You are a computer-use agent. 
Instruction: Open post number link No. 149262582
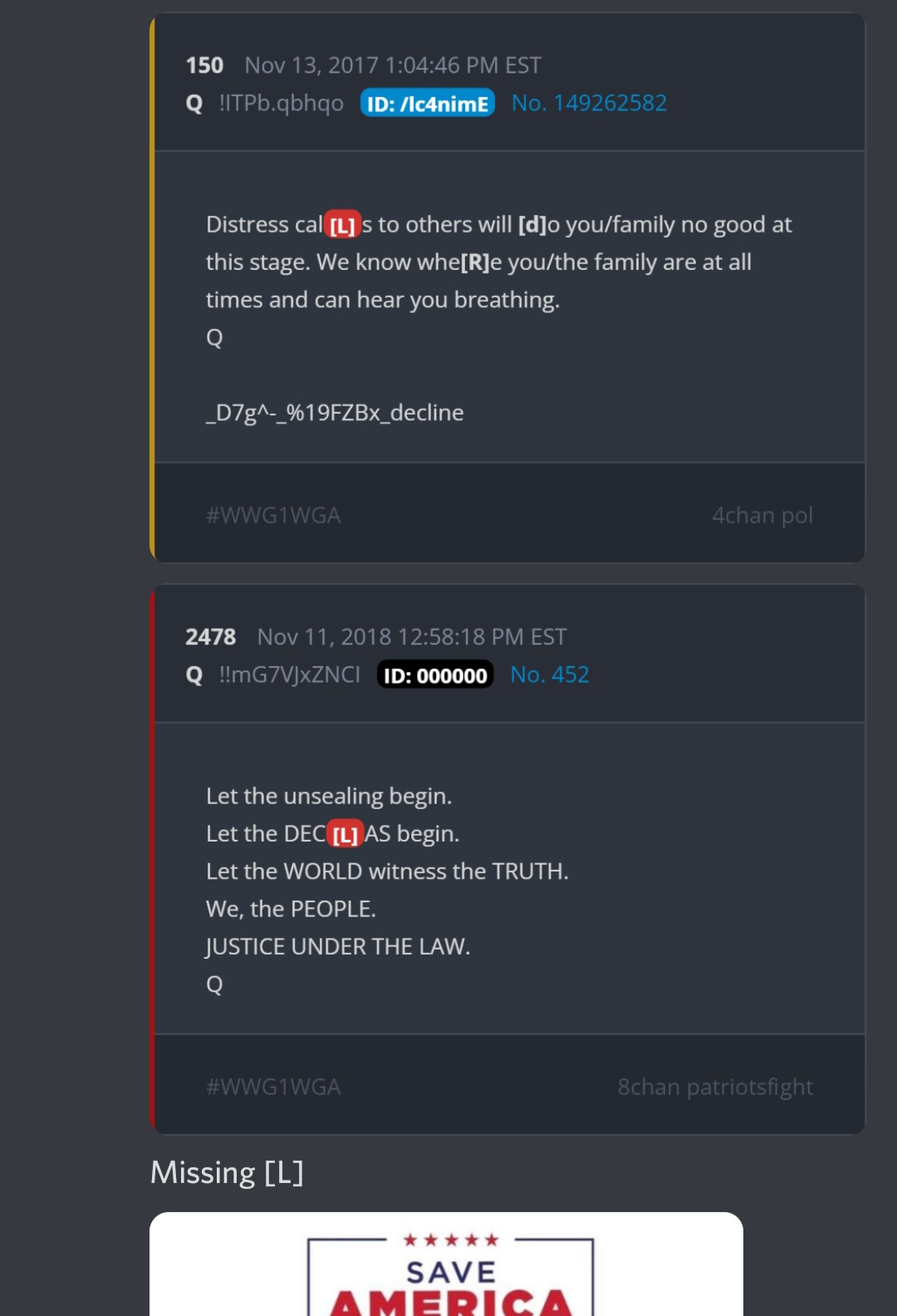point(589,103)
